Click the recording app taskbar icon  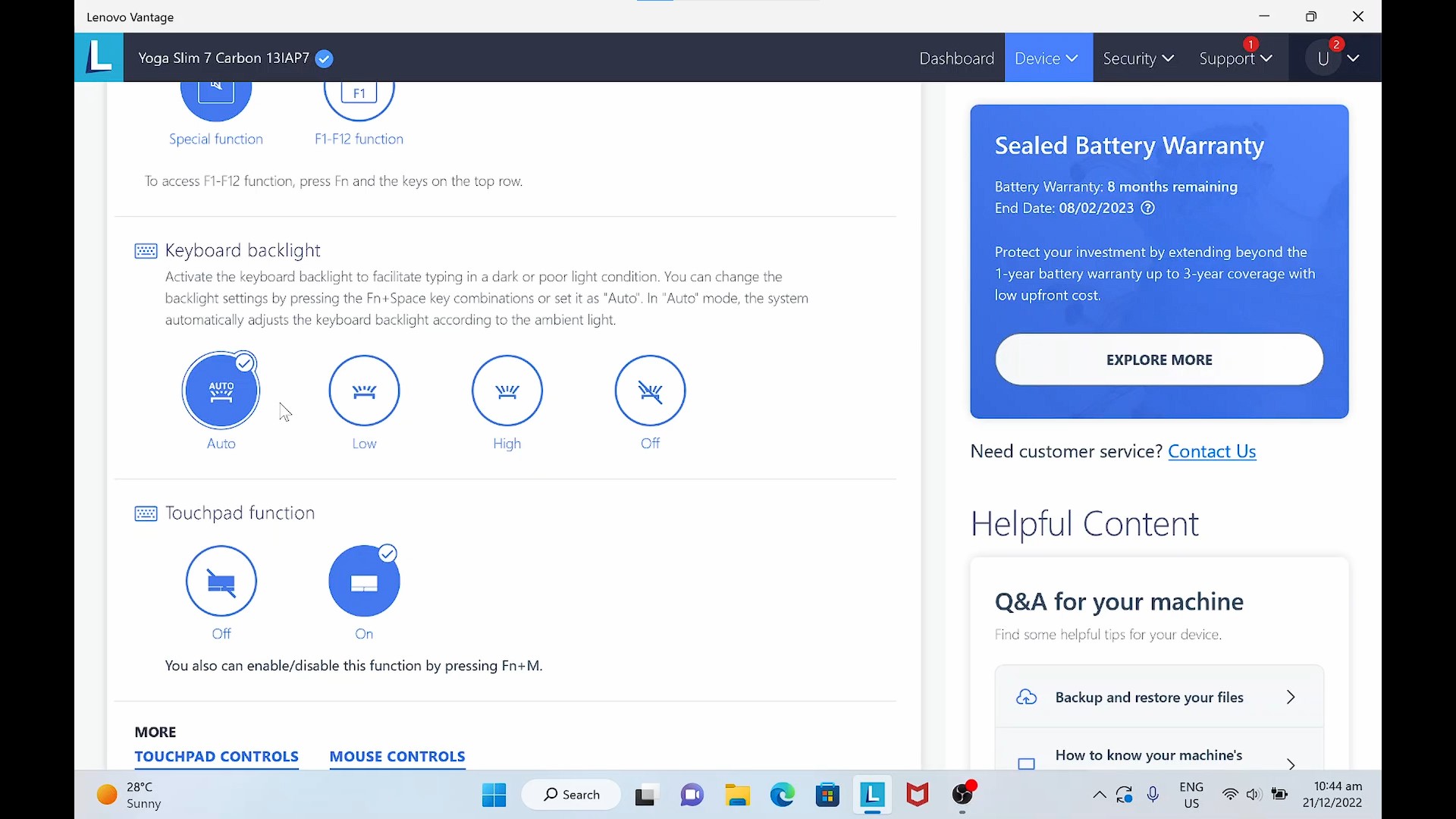(963, 795)
